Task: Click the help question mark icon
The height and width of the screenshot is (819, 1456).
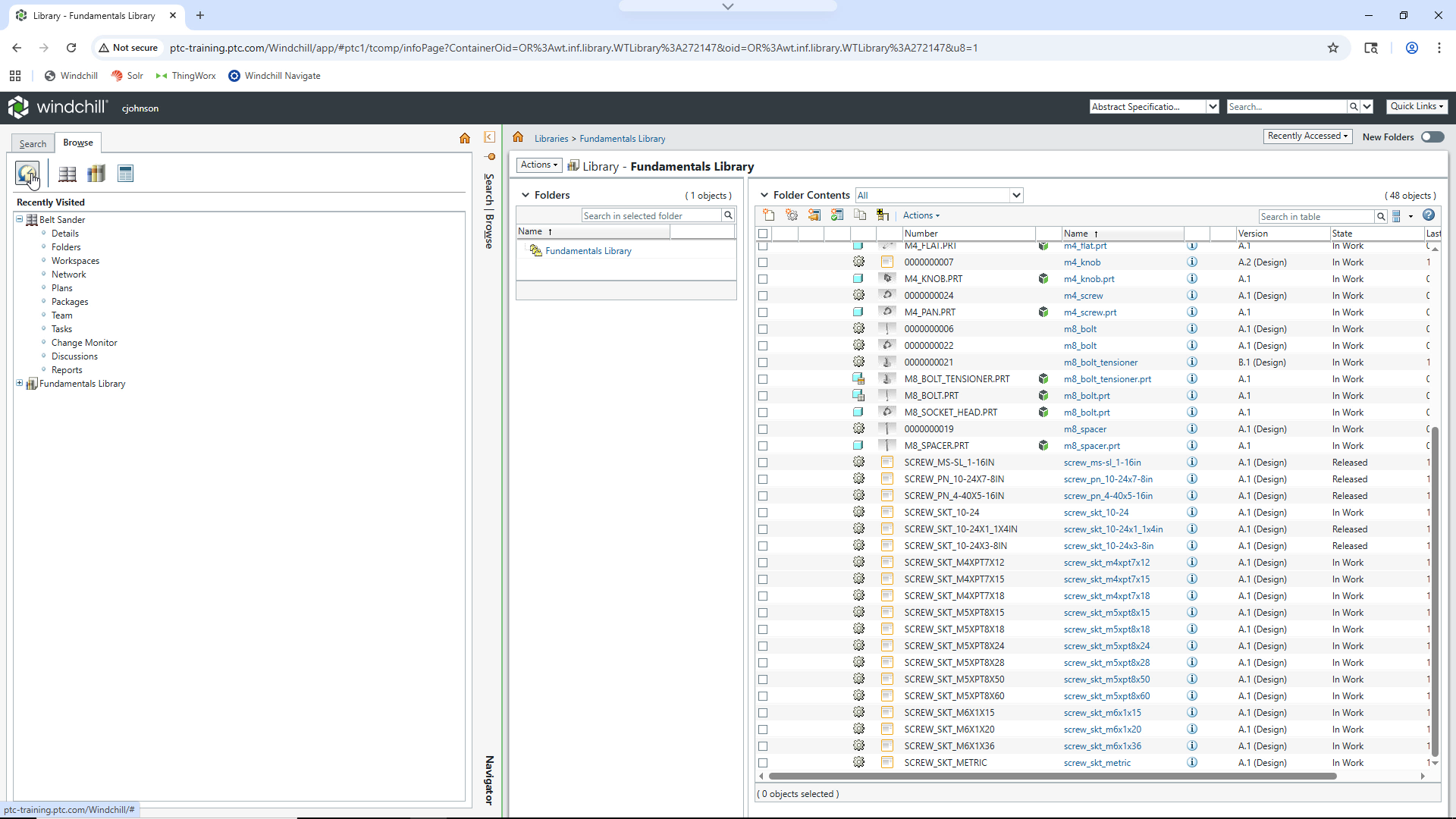Action: click(1429, 215)
